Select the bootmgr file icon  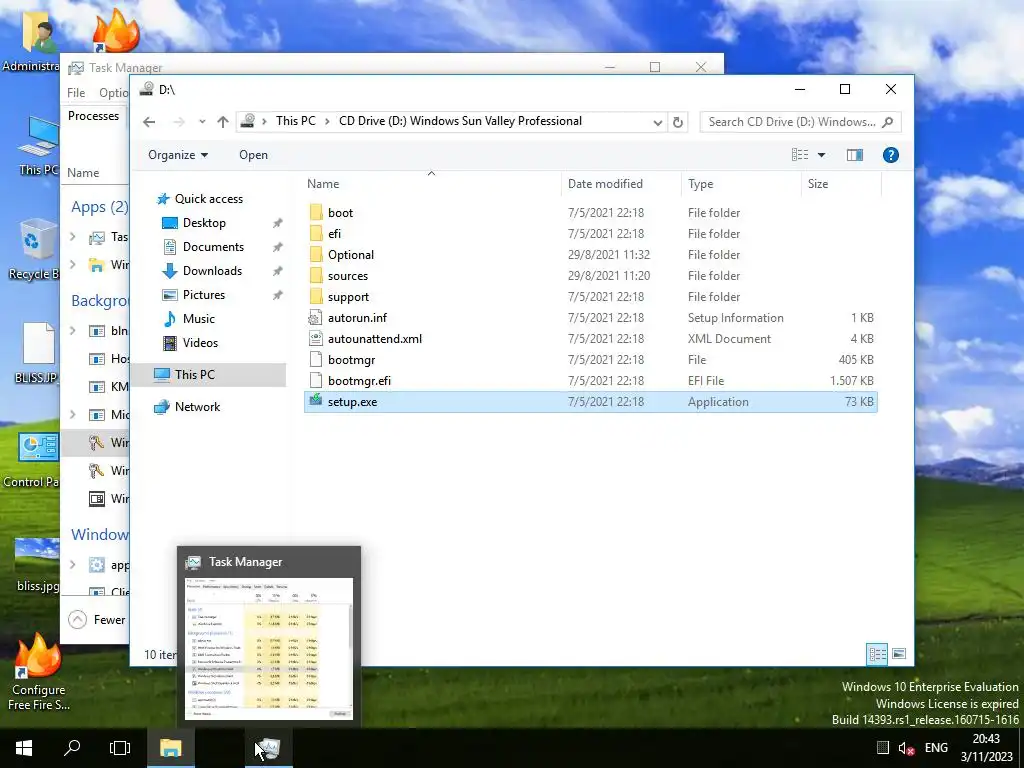click(316, 359)
